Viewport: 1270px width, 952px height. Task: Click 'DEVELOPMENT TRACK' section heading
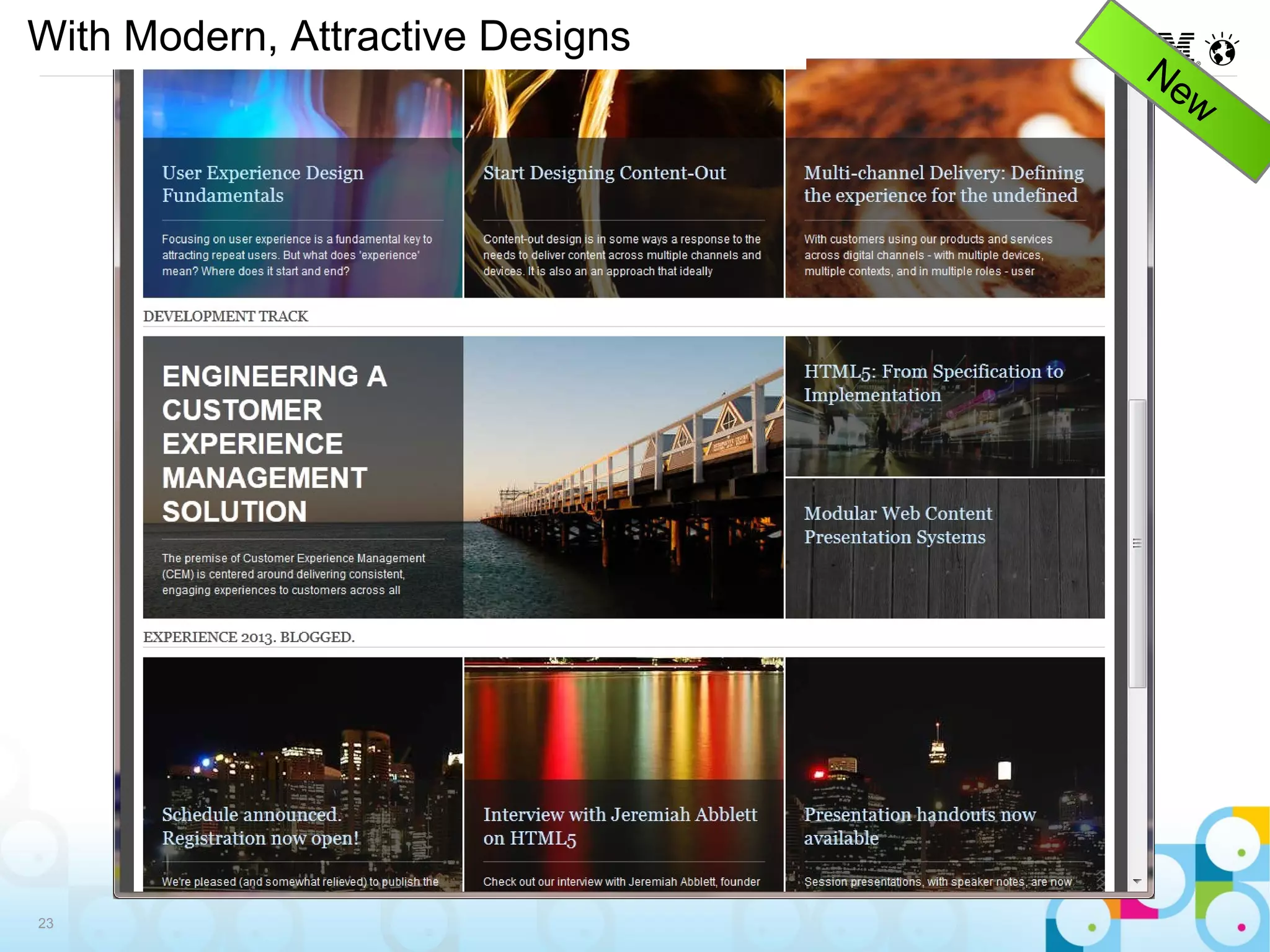[x=225, y=316]
